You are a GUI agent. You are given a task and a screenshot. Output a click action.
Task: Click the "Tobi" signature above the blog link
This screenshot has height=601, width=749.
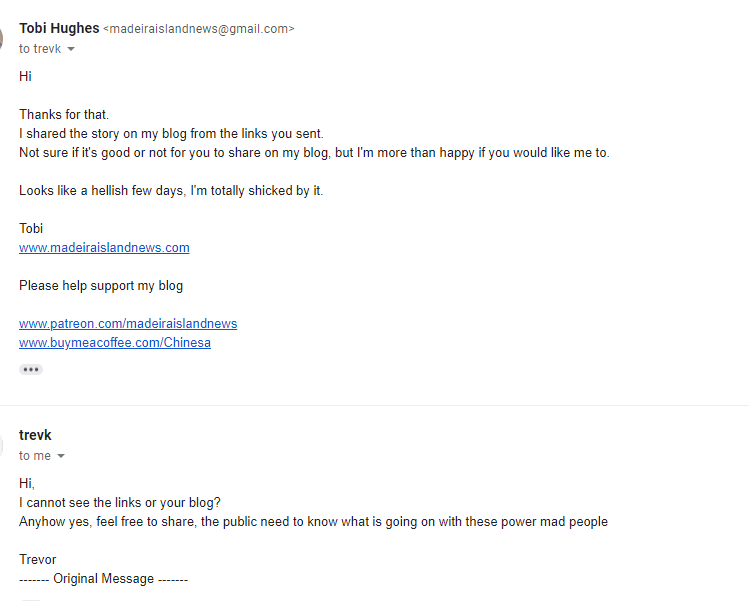pyautogui.click(x=31, y=229)
